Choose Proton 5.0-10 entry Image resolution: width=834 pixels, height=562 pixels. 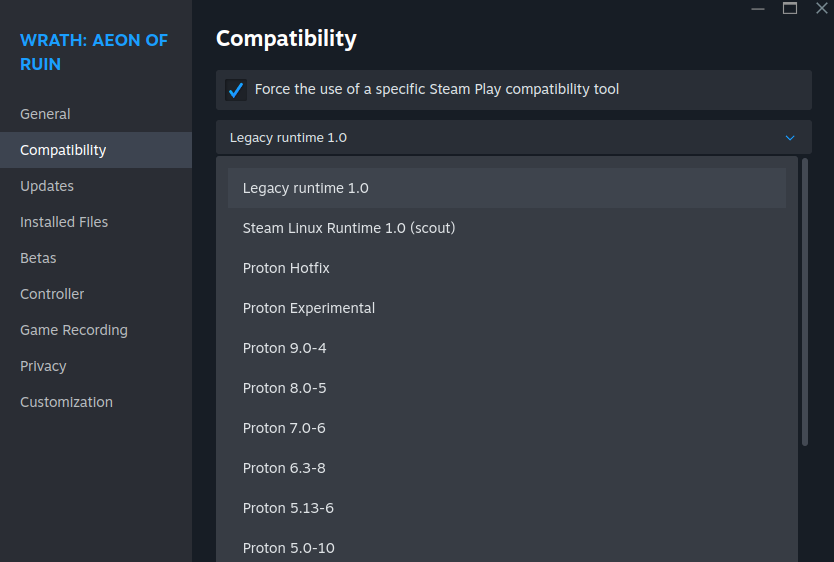tap(289, 548)
